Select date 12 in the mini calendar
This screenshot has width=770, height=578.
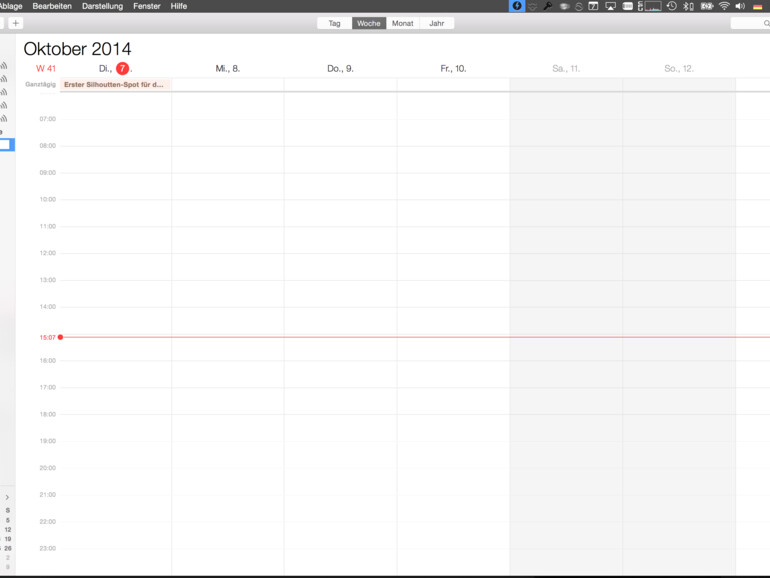click(8, 529)
